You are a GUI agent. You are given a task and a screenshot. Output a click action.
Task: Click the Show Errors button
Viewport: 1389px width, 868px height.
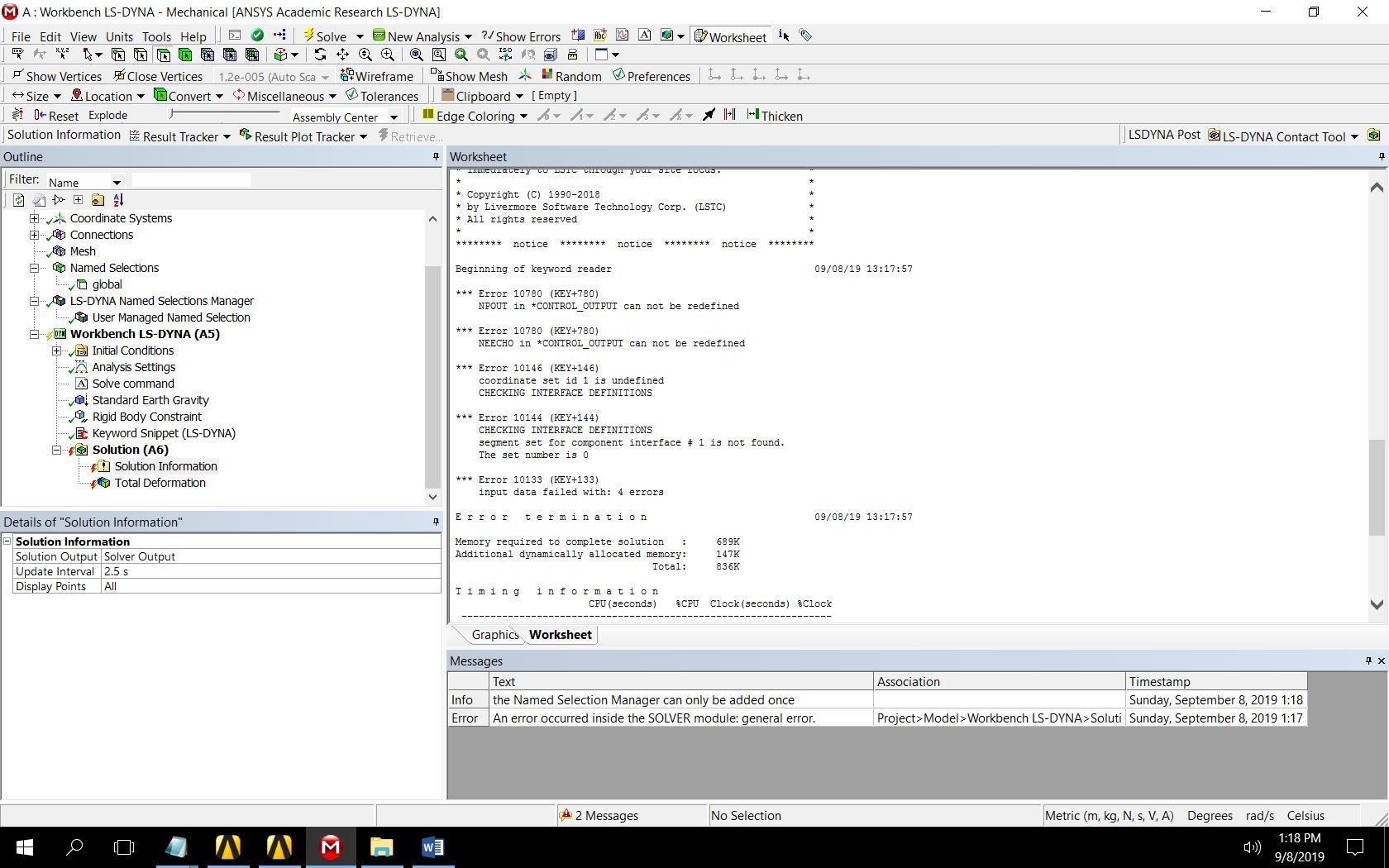pos(521,36)
